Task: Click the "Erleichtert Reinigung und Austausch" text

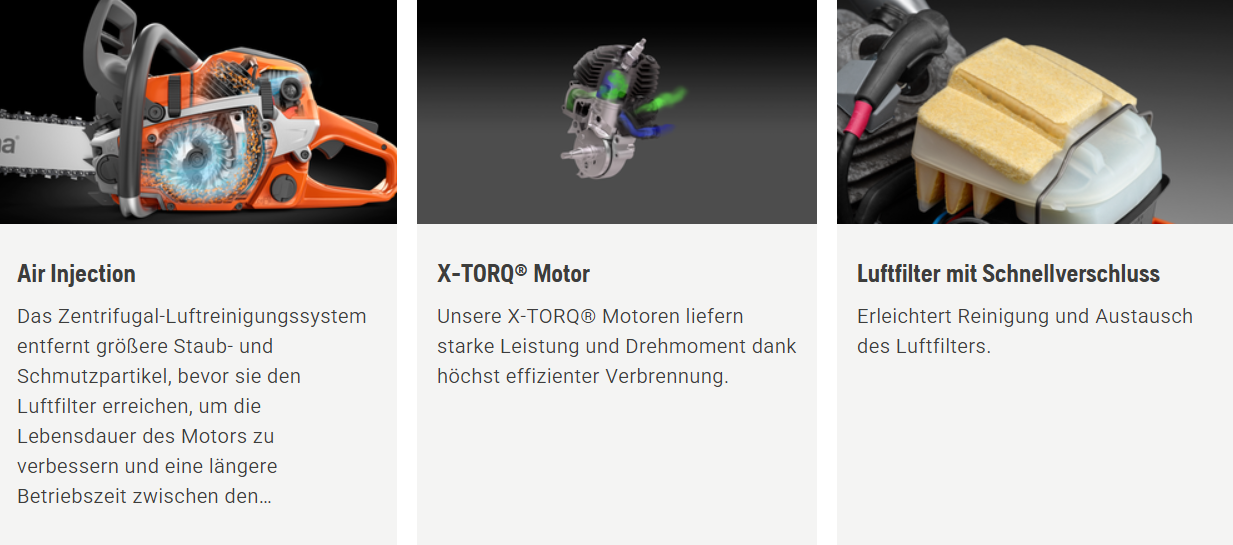Action: (1025, 316)
